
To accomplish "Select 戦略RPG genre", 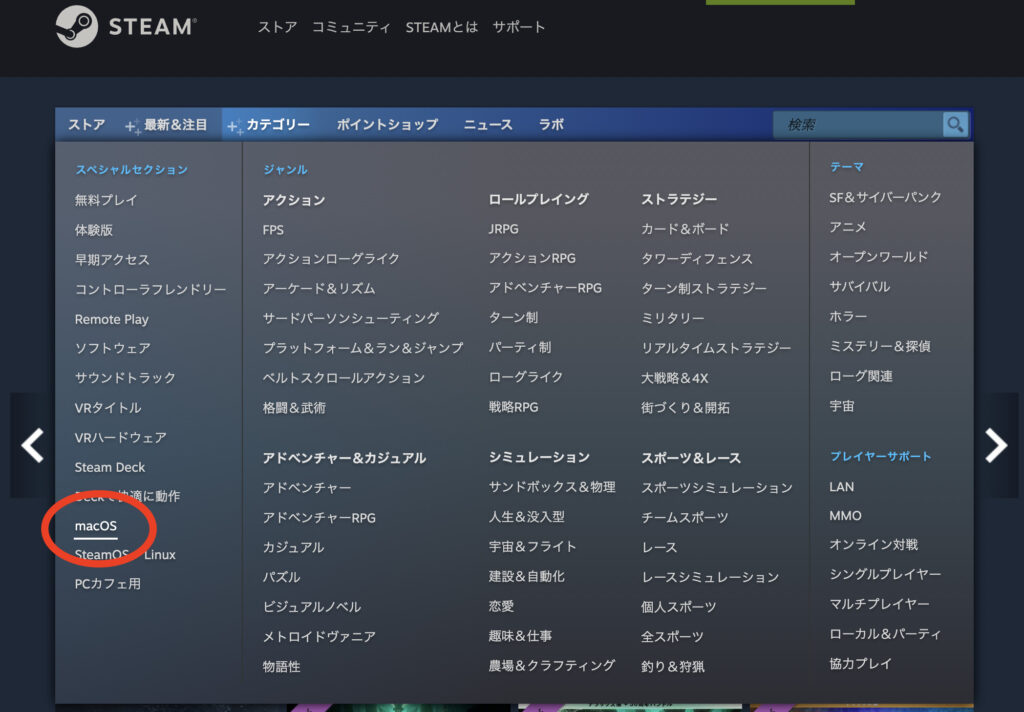I will pos(513,407).
